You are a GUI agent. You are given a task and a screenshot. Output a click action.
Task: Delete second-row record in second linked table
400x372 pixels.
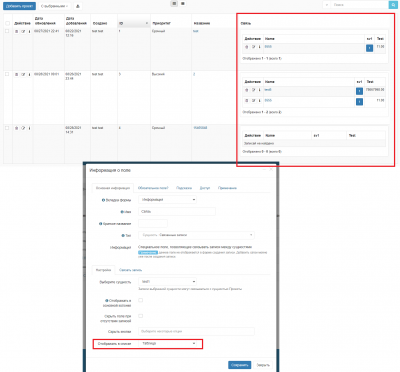247,100
